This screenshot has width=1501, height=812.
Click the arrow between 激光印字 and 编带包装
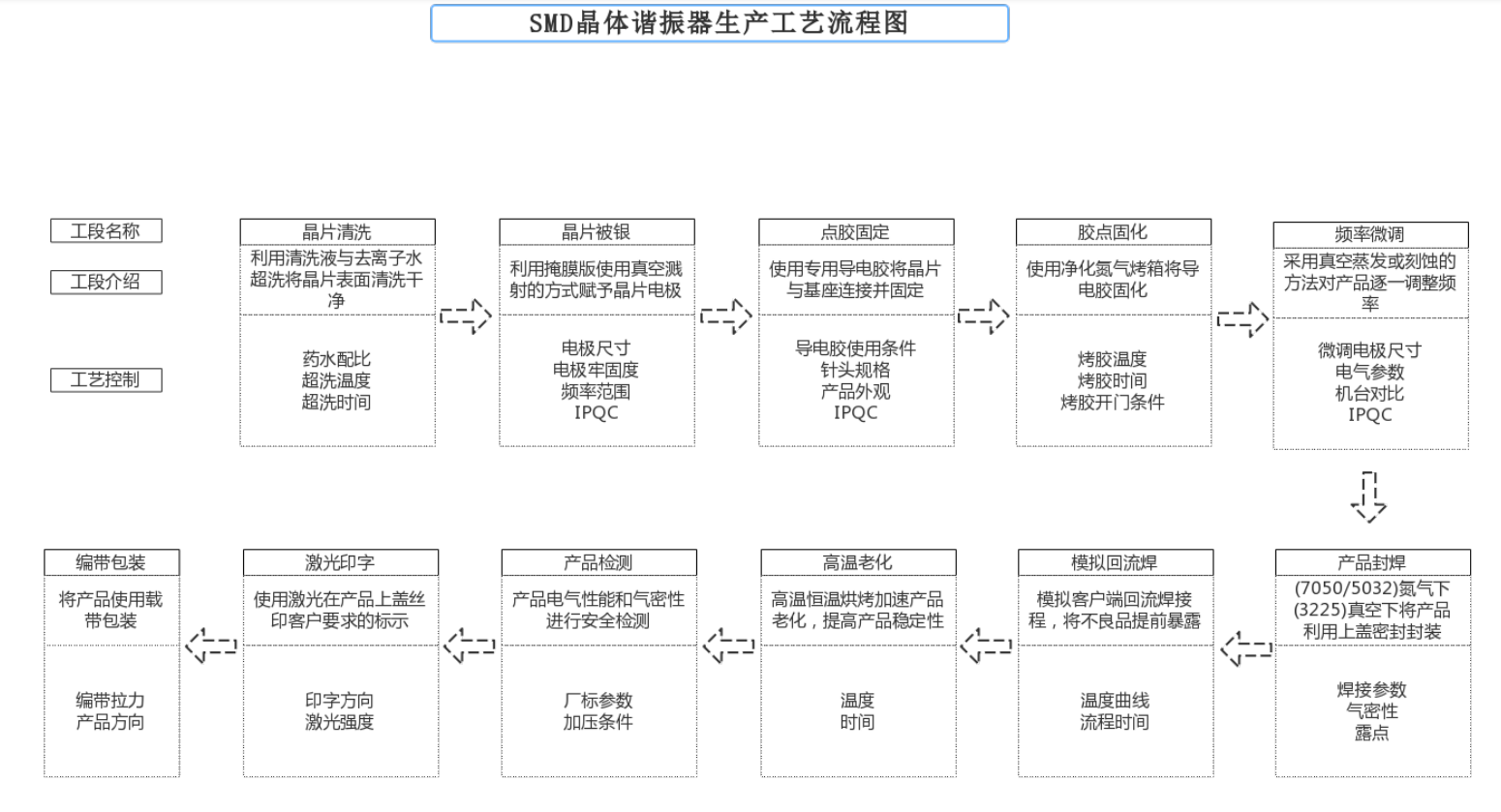pyautogui.click(x=209, y=647)
